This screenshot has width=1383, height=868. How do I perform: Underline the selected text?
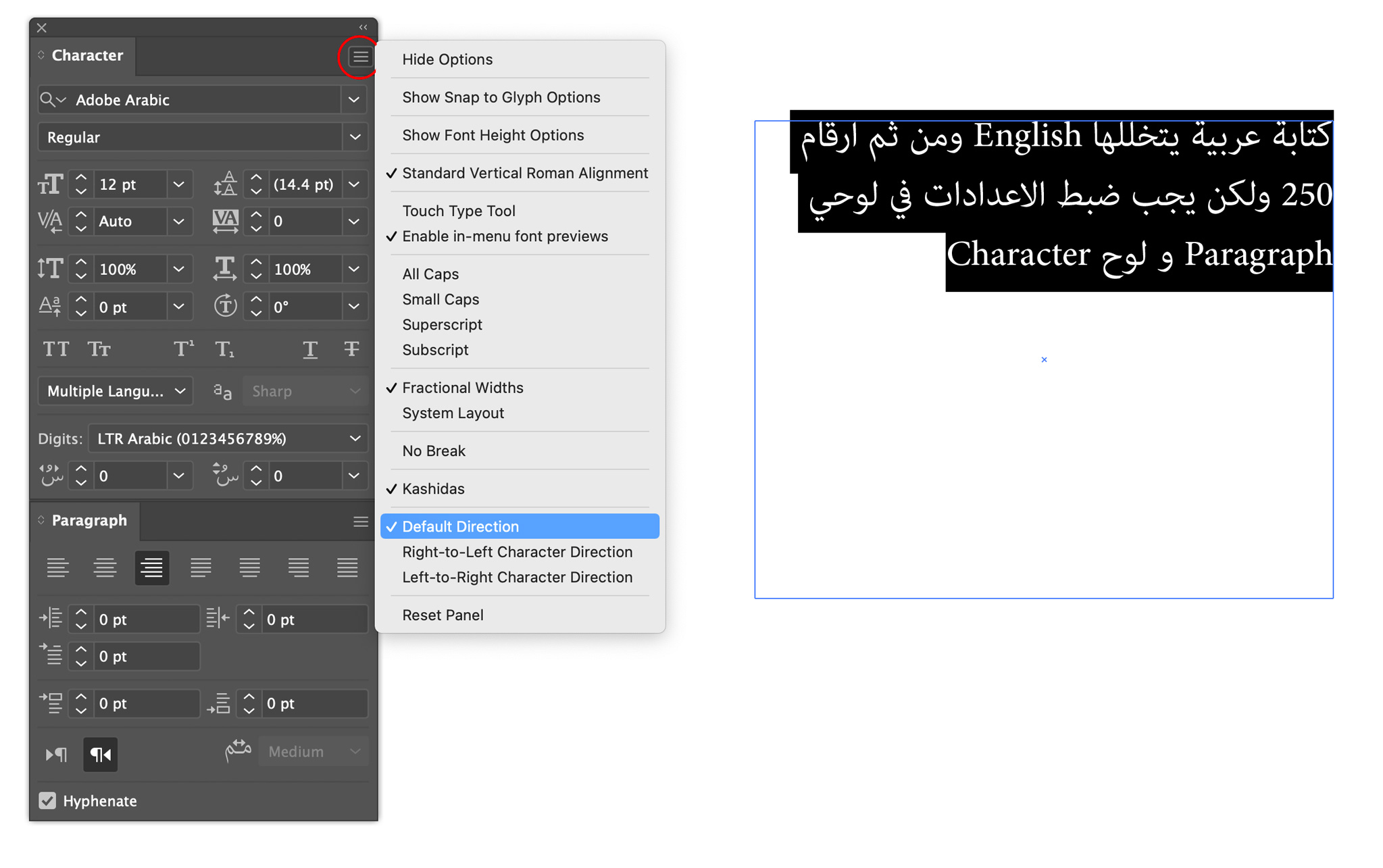click(310, 349)
